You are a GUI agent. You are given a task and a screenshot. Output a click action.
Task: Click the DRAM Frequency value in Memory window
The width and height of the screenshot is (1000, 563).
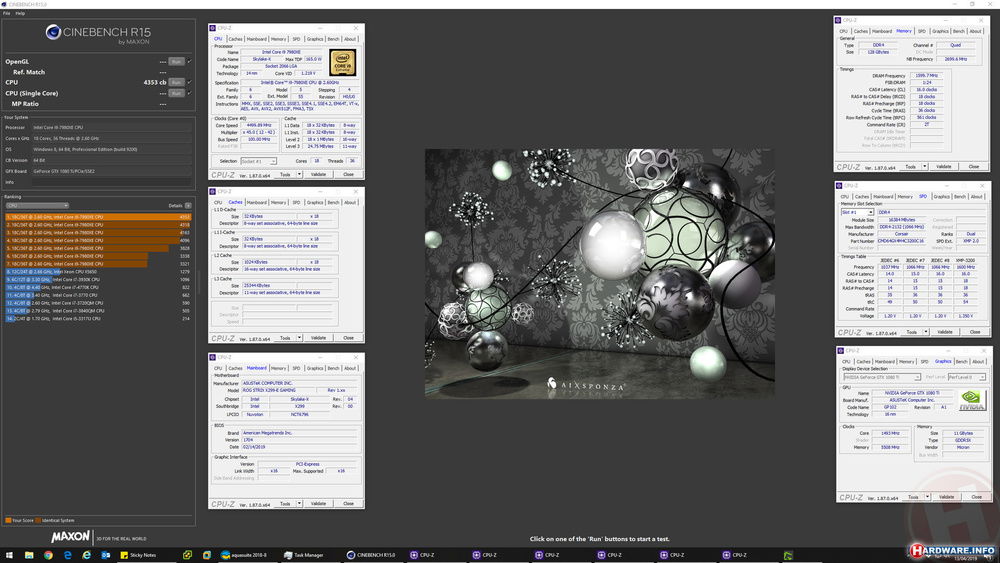click(927, 75)
